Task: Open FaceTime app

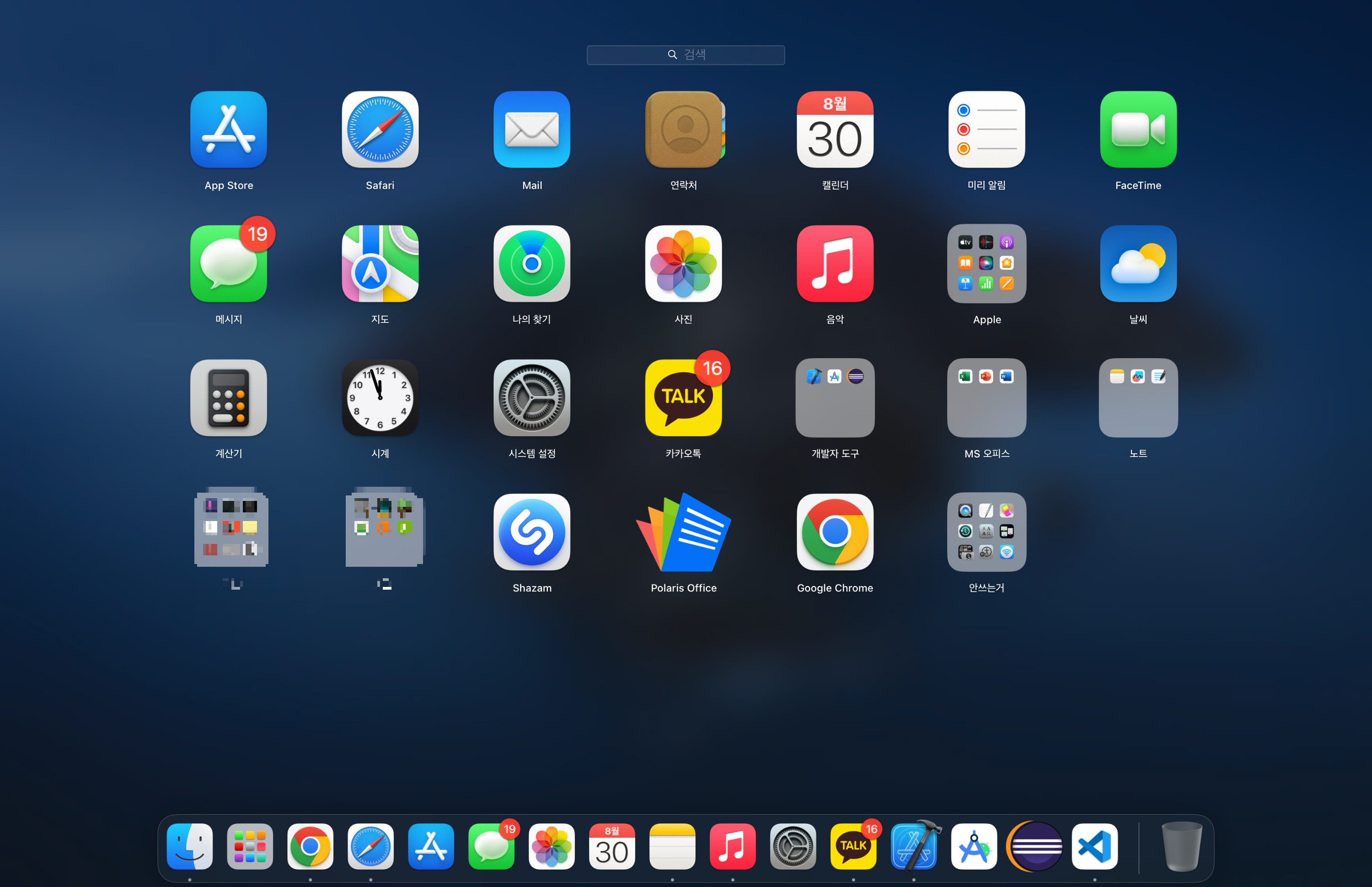Action: 1138,129
